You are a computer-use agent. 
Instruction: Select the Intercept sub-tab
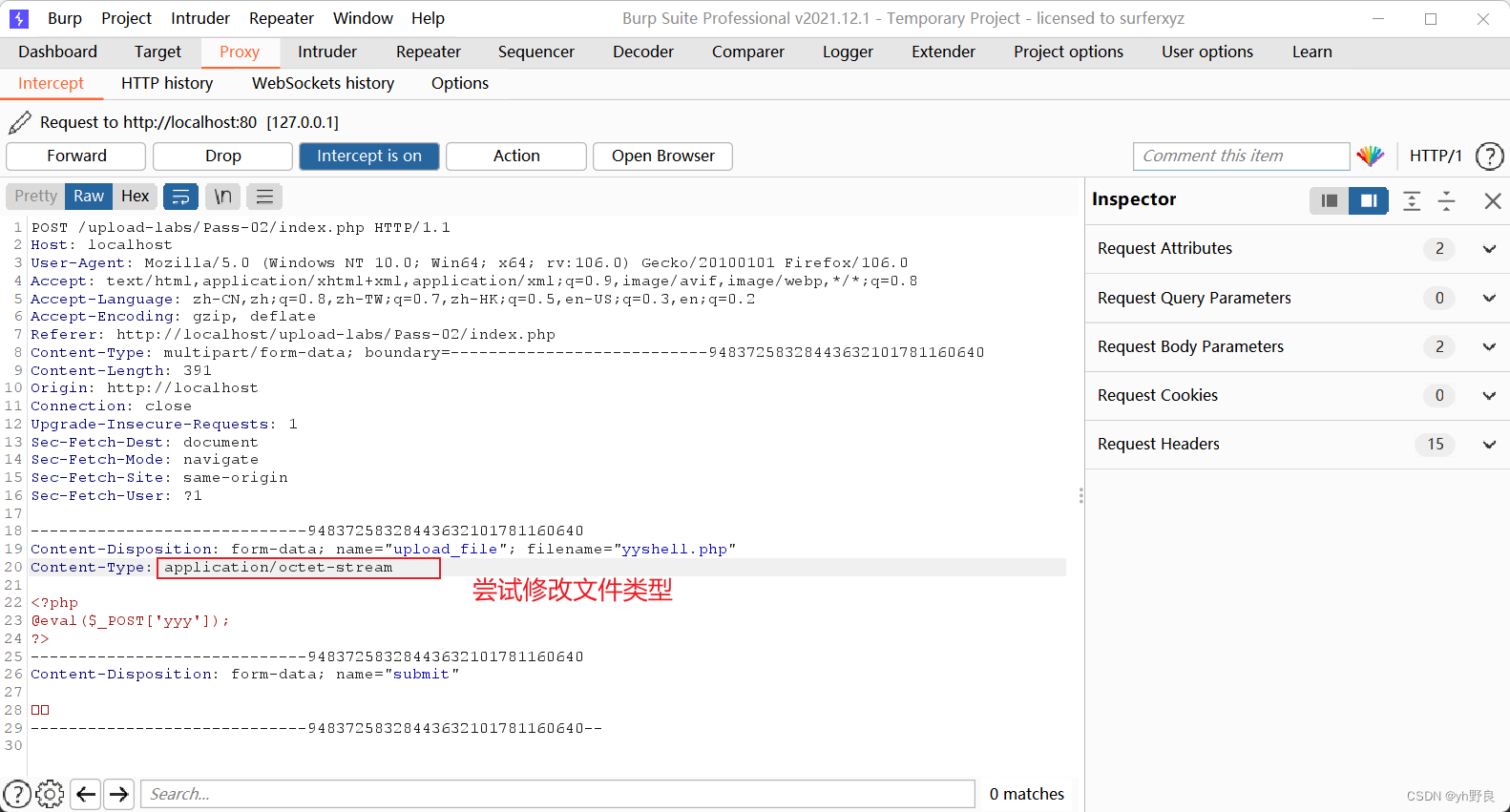51,84
